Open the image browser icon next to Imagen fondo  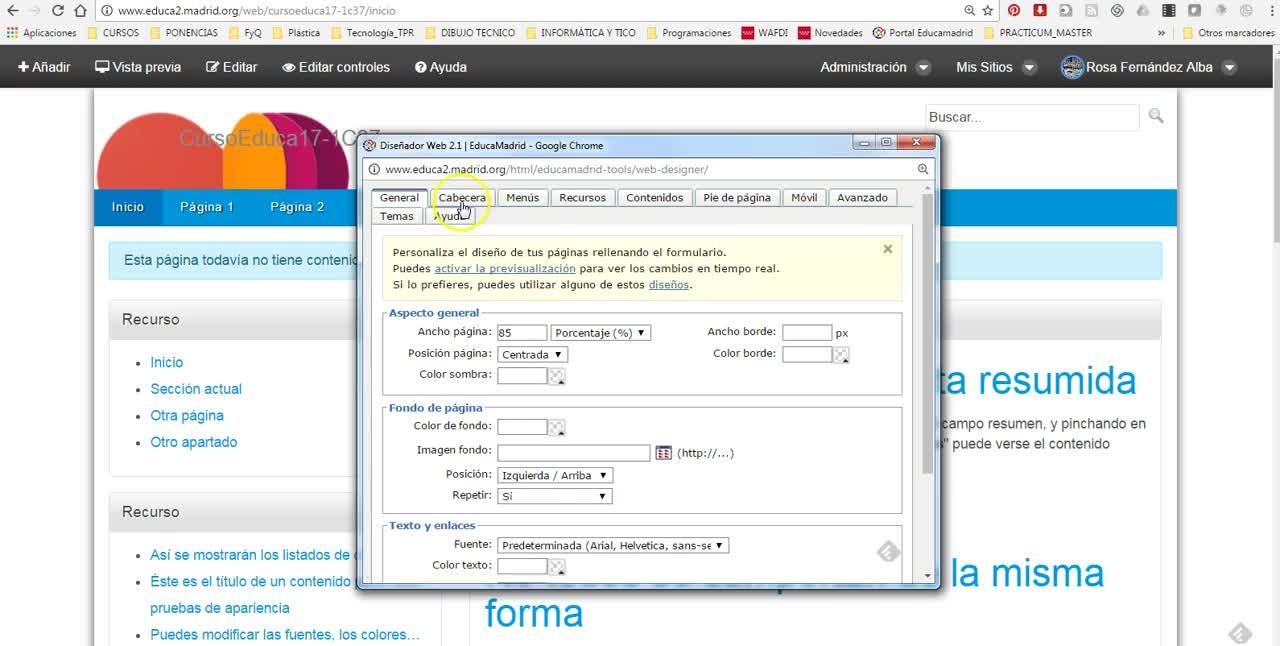tap(664, 453)
